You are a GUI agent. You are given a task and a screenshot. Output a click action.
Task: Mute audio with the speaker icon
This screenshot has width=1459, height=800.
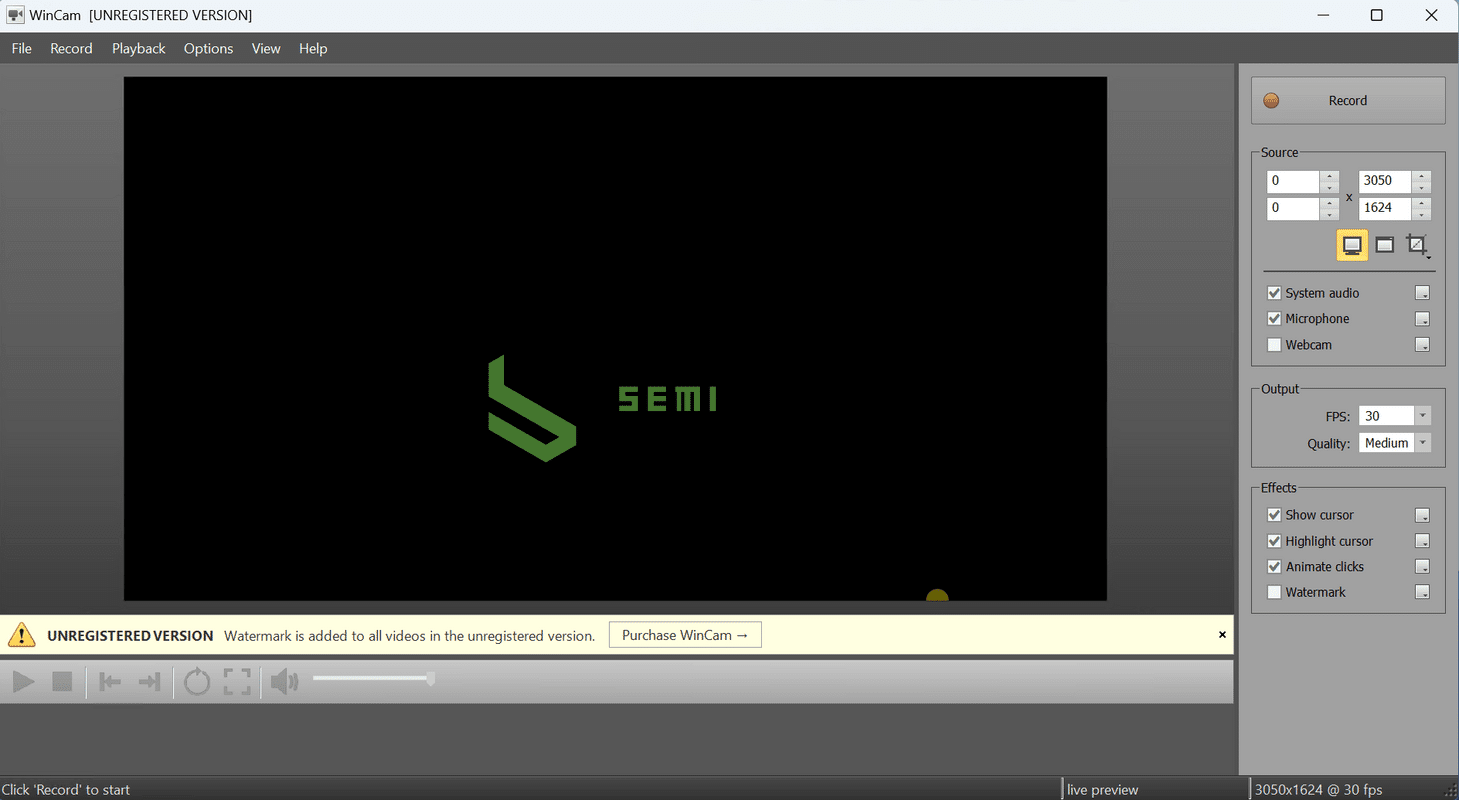pos(285,682)
